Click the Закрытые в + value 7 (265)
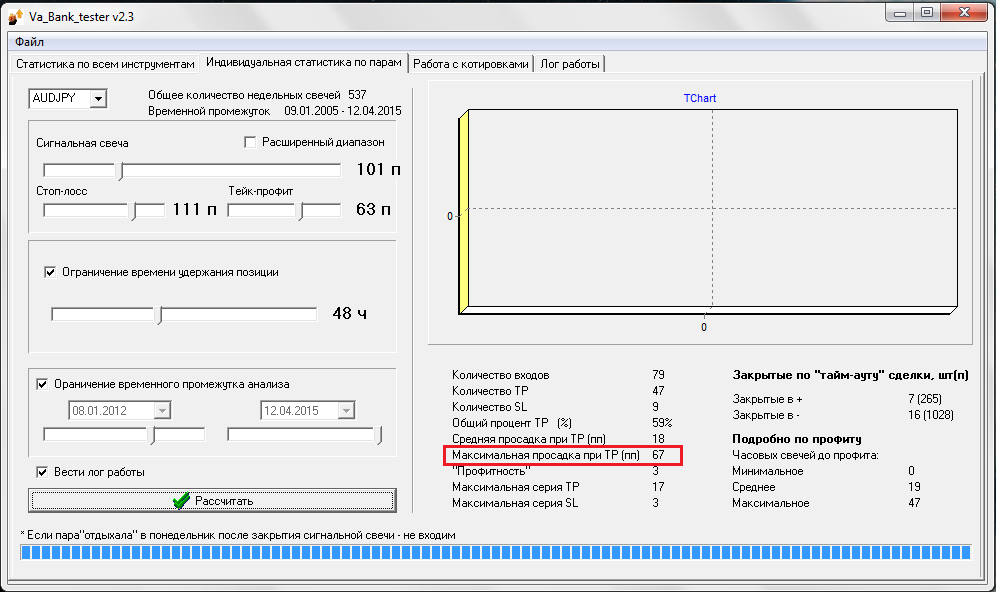Image resolution: width=996 pixels, height=592 pixels. (x=925, y=399)
